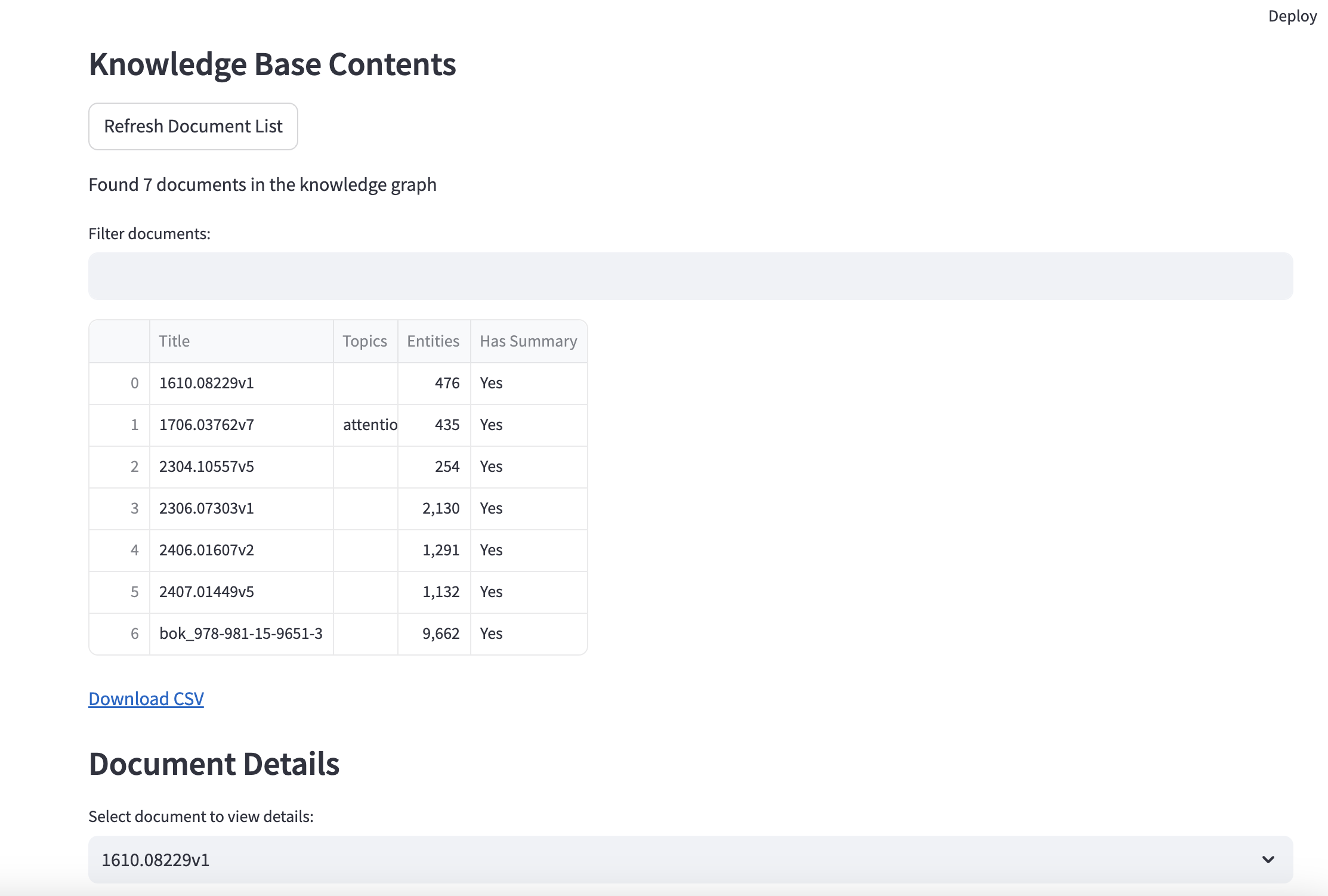Click the Has Summary column header
Screen dimensions: 1328x896
tap(529, 341)
